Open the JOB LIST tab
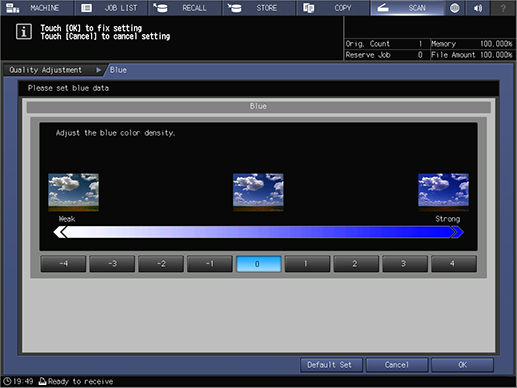The height and width of the screenshot is (388, 517). click(111, 8)
